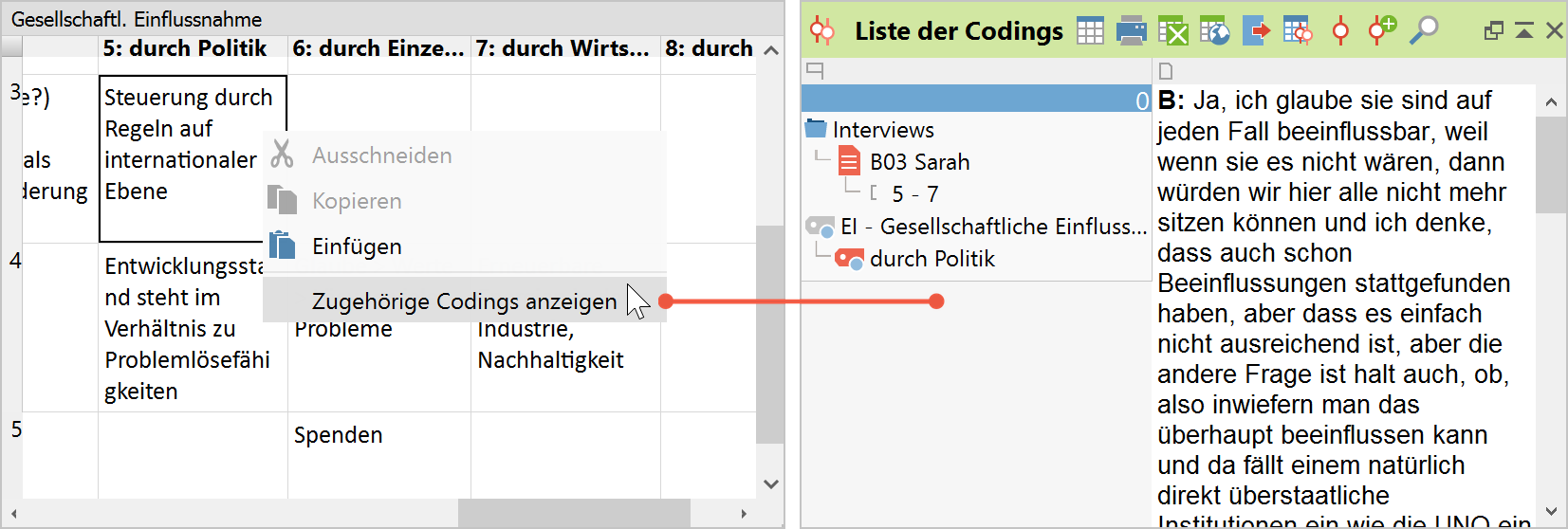
Task: Click column header 5: durch Politik
Action: coord(193,48)
